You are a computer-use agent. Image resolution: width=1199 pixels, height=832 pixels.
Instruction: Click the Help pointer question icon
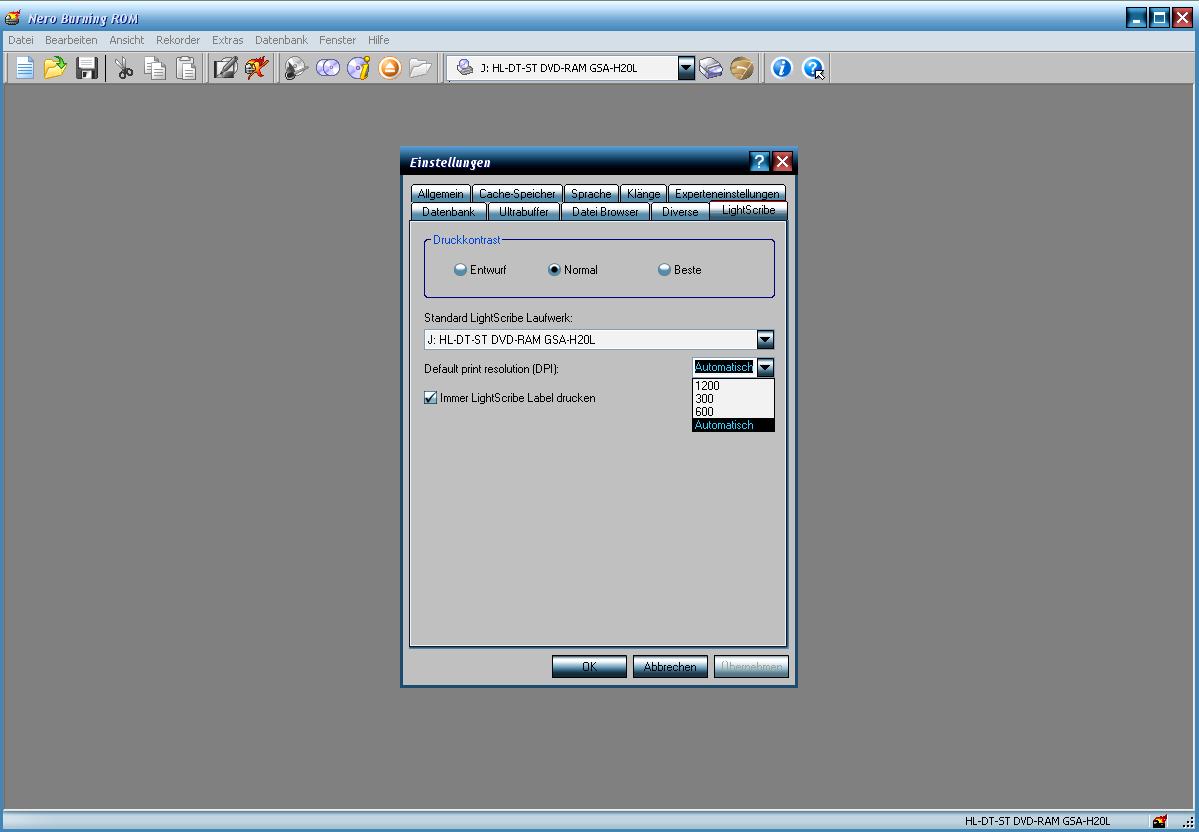[x=813, y=68]
